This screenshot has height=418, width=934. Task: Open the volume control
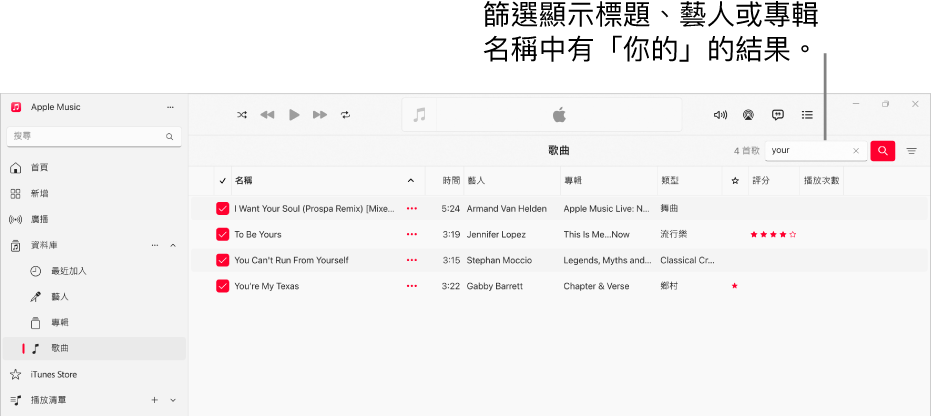tap(720, 115)
